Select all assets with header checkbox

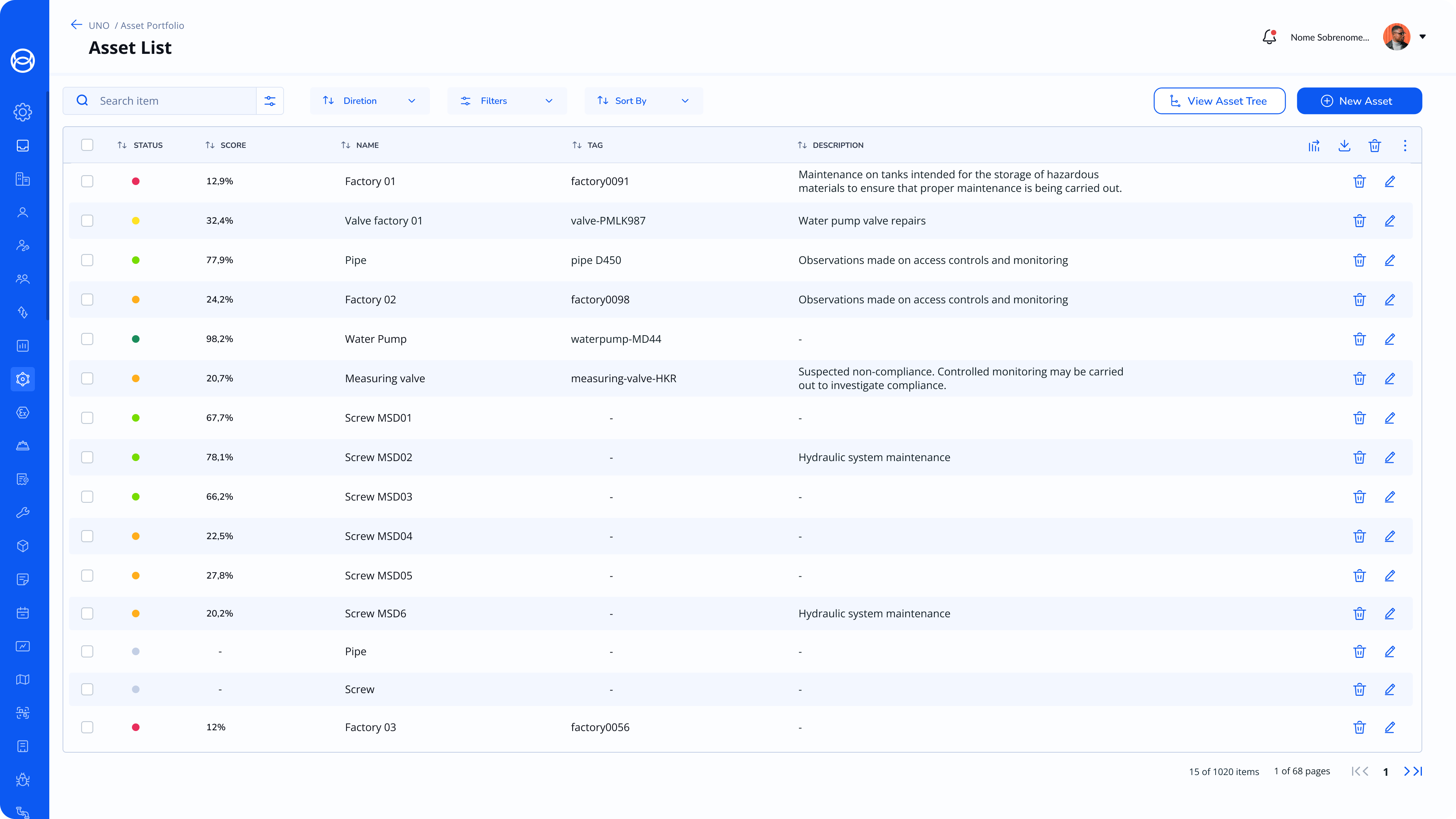pyautogui.click(x=87, y=145)
